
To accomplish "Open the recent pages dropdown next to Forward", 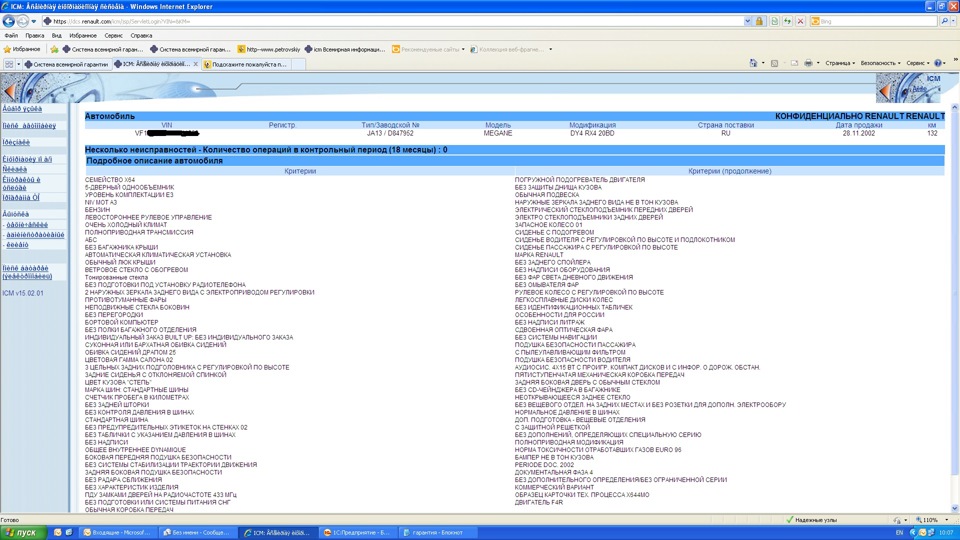I will (34, 21).
